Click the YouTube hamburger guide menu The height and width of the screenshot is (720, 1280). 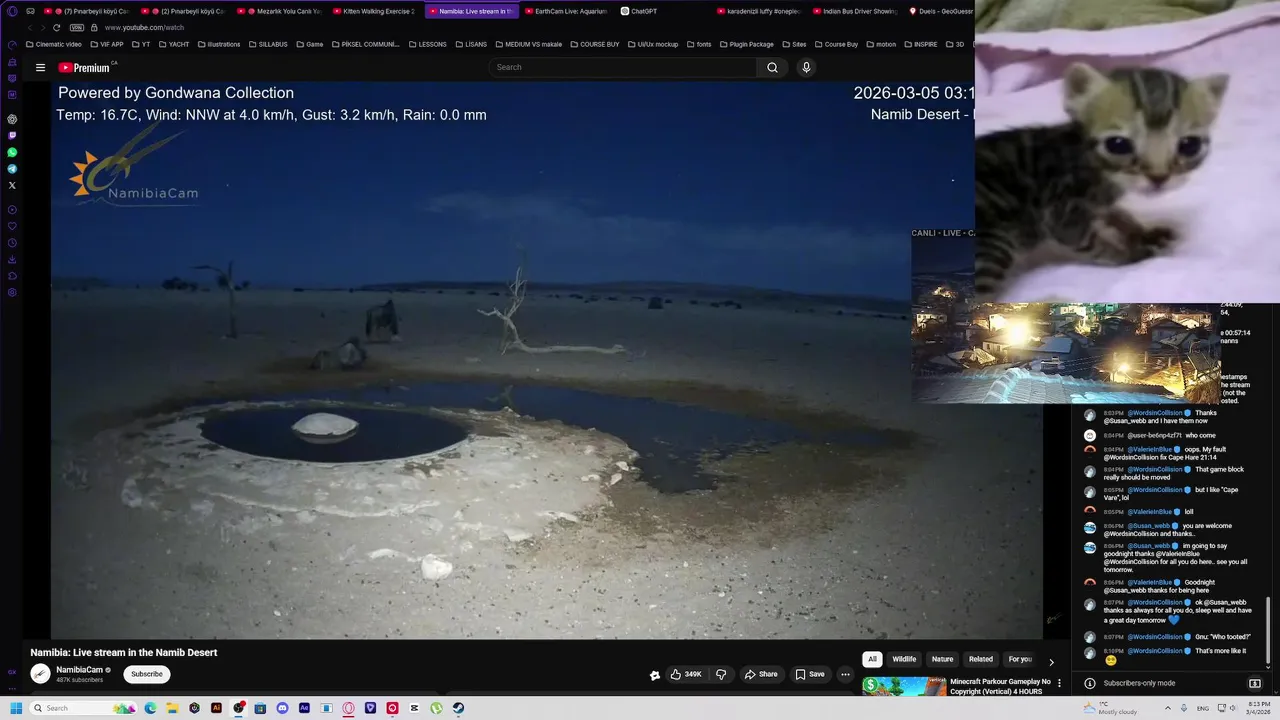tap(40, 68)
